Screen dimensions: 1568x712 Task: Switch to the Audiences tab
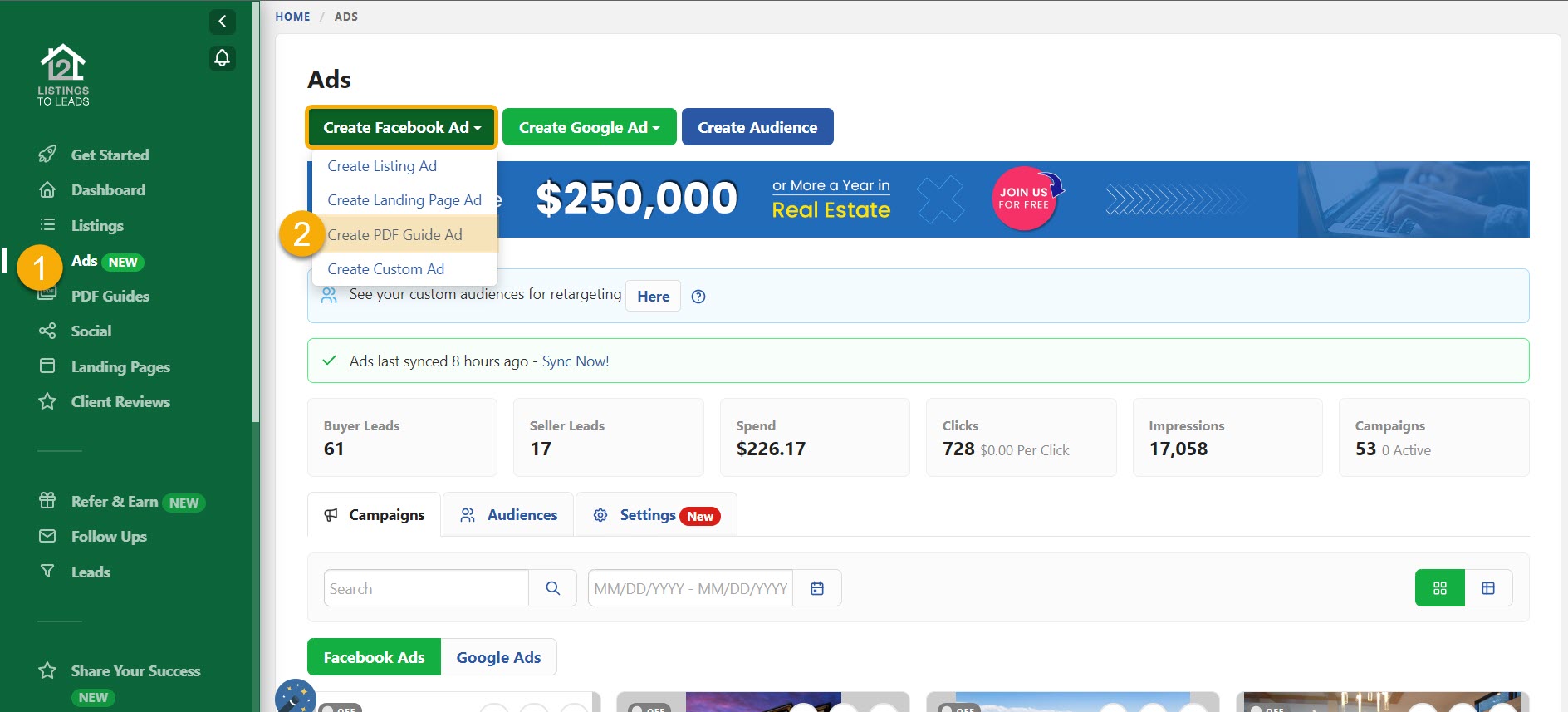(x=508, y=515)
